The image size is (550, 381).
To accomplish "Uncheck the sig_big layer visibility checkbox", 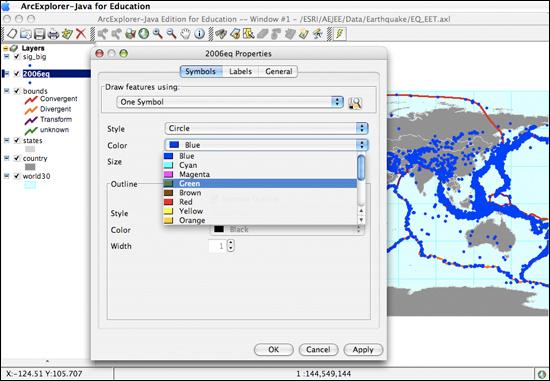I will 16,56.
